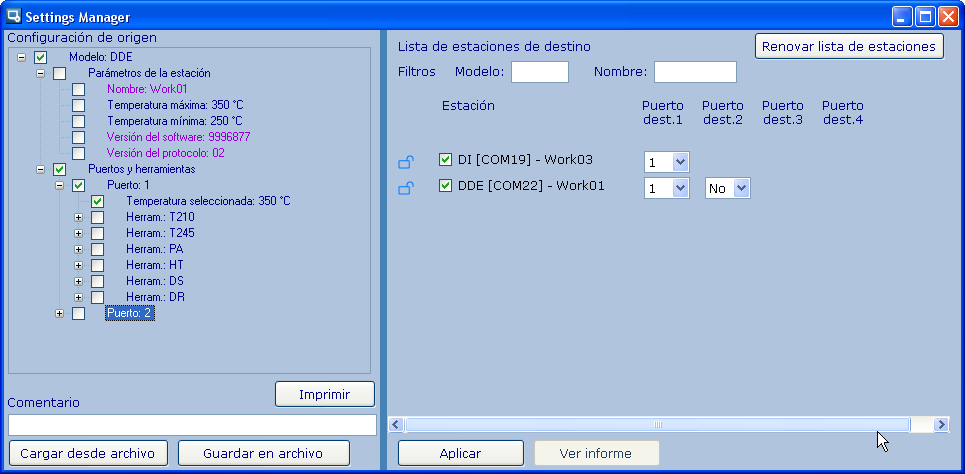
Task: Focus the Nombre filter field
Action: pyautogui.click(x=695, y=72)
